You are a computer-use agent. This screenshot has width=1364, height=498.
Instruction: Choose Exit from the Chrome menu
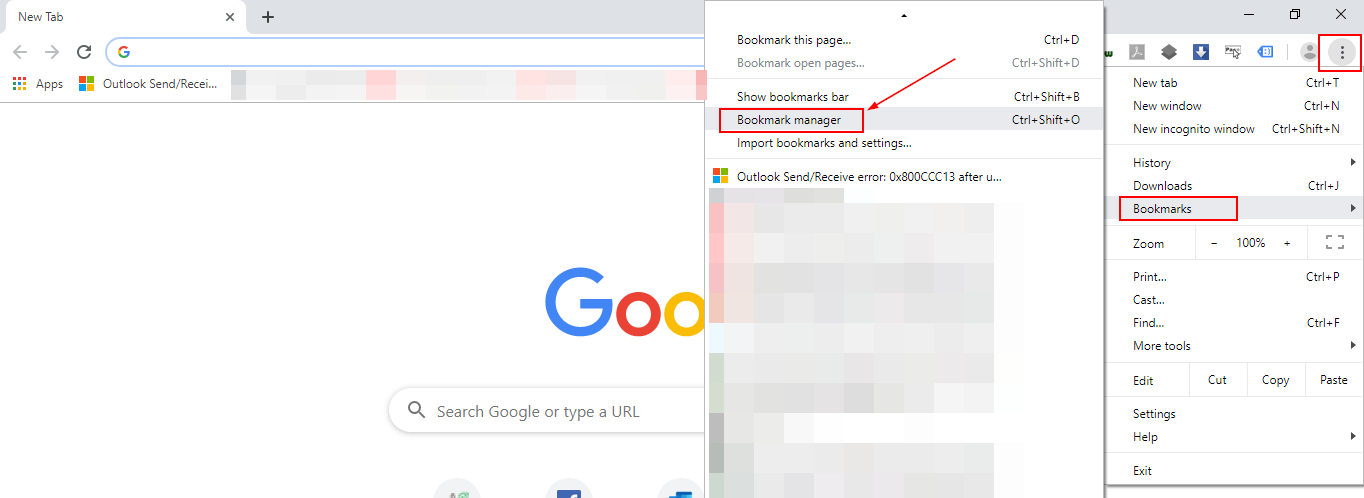pos(1234,471)
